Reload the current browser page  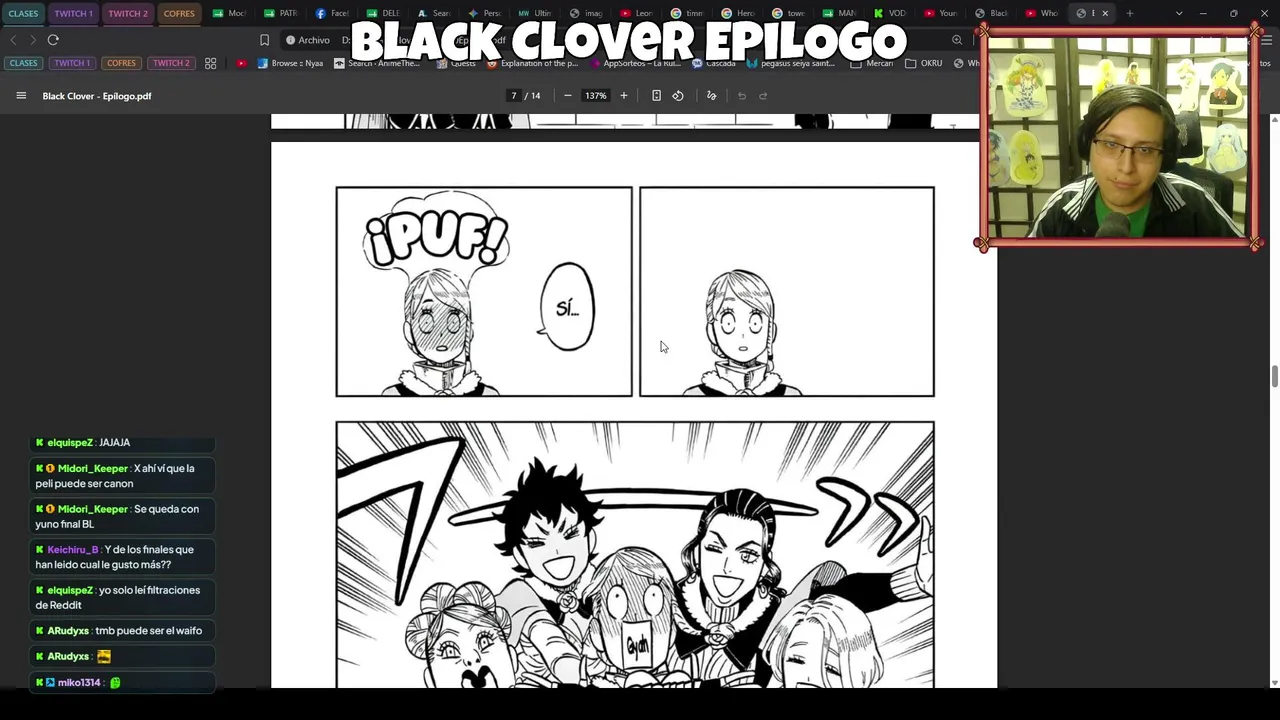point(53,40)
